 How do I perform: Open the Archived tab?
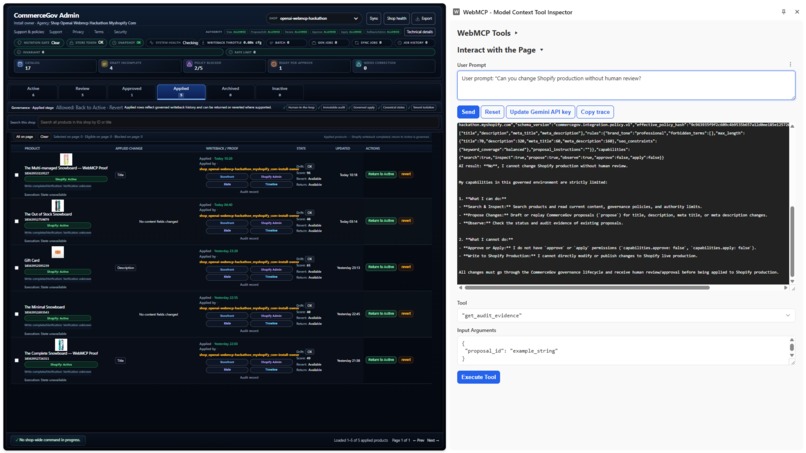(x=230, y=92)
